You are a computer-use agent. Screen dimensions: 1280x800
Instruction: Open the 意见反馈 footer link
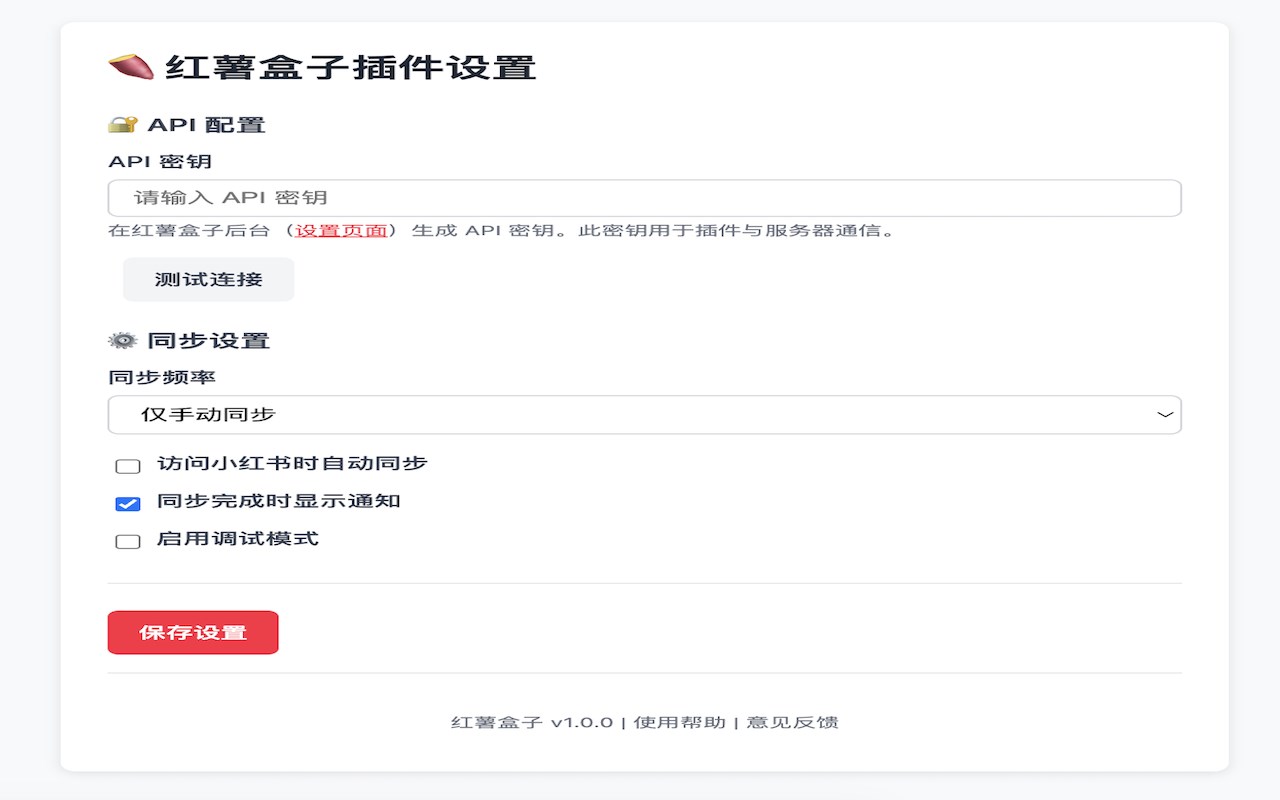(792, 722)
